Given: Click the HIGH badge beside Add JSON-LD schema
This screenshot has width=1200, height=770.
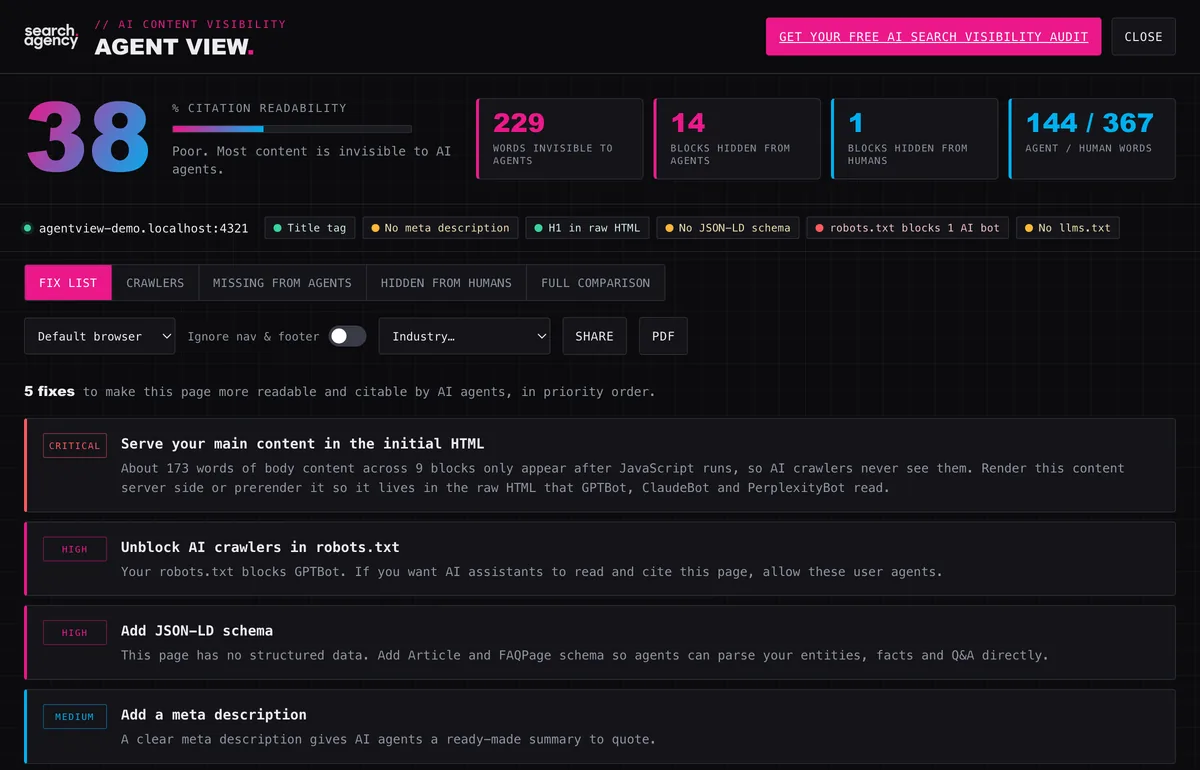Looking at the screenshot, I should [75, 632].
